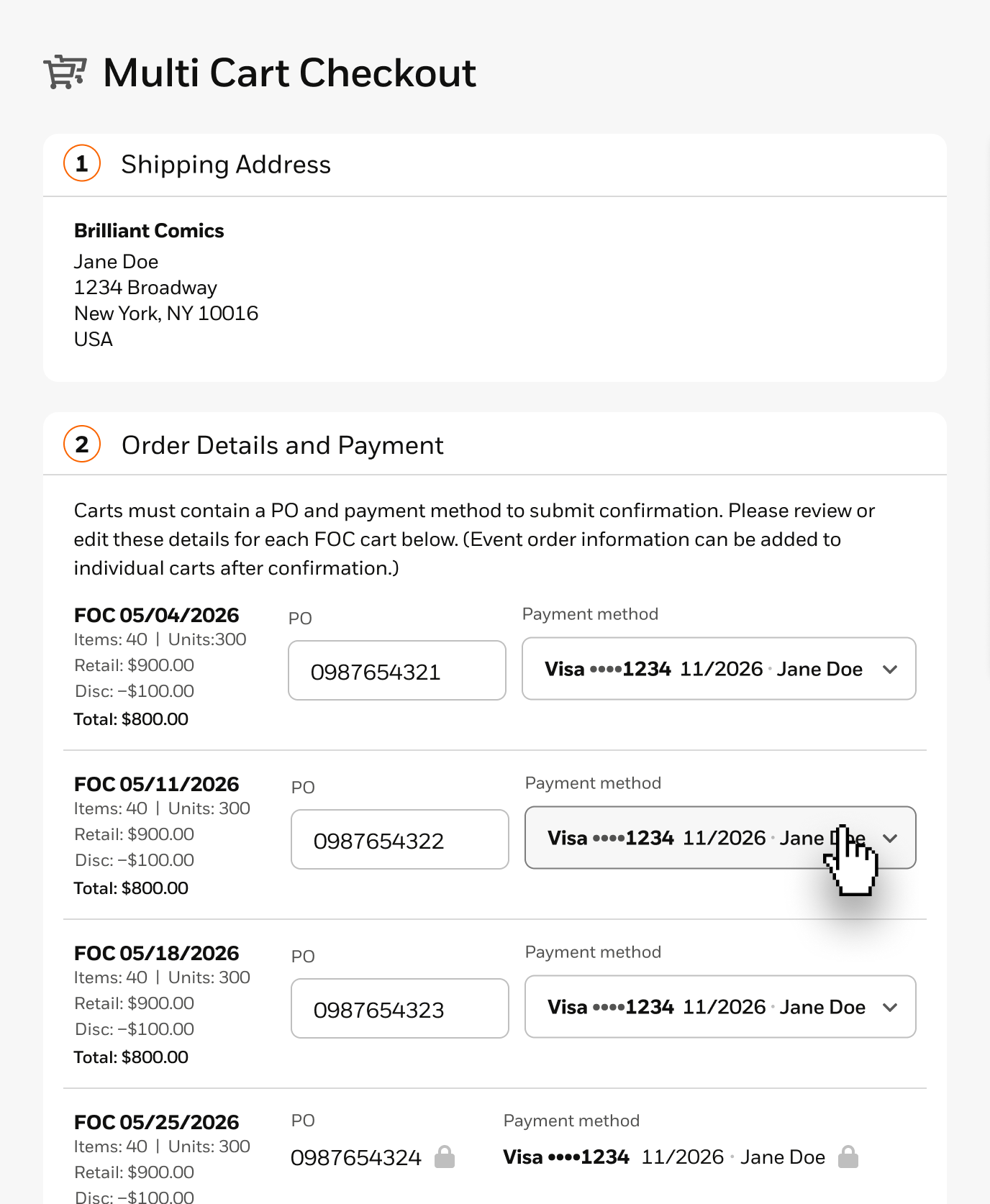990x1204 pixels.
Task: Click the Brilliant Comics address name
Action: [x=149, y=231]
